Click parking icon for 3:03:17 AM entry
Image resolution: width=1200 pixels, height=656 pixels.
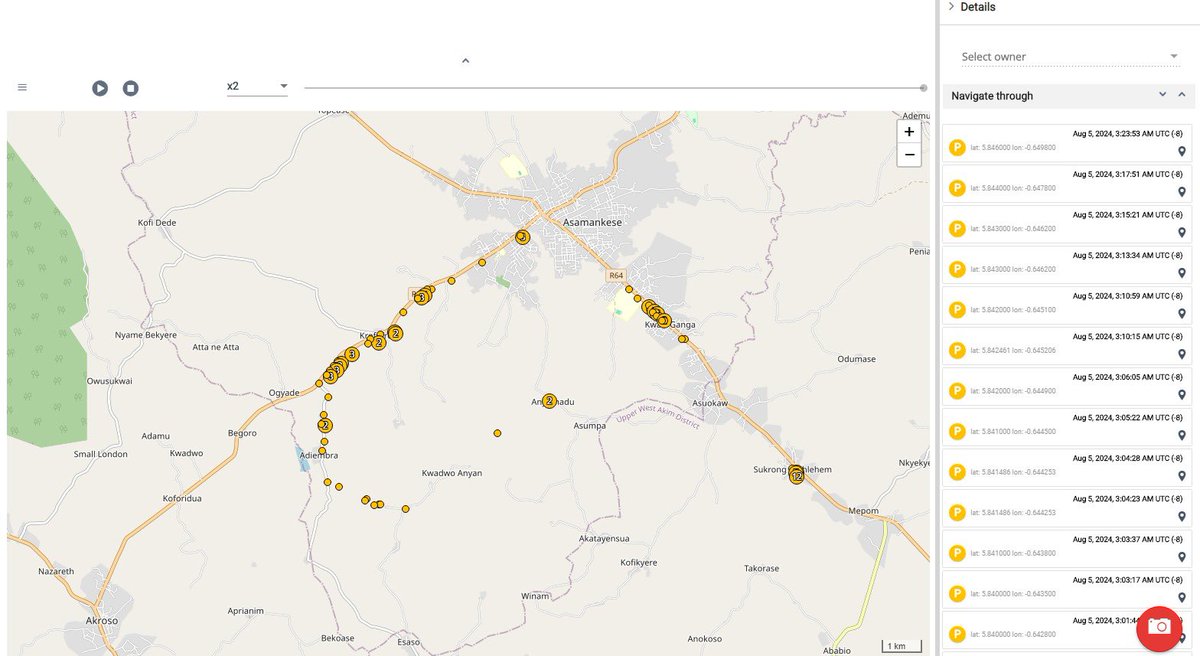coord(957,593)
